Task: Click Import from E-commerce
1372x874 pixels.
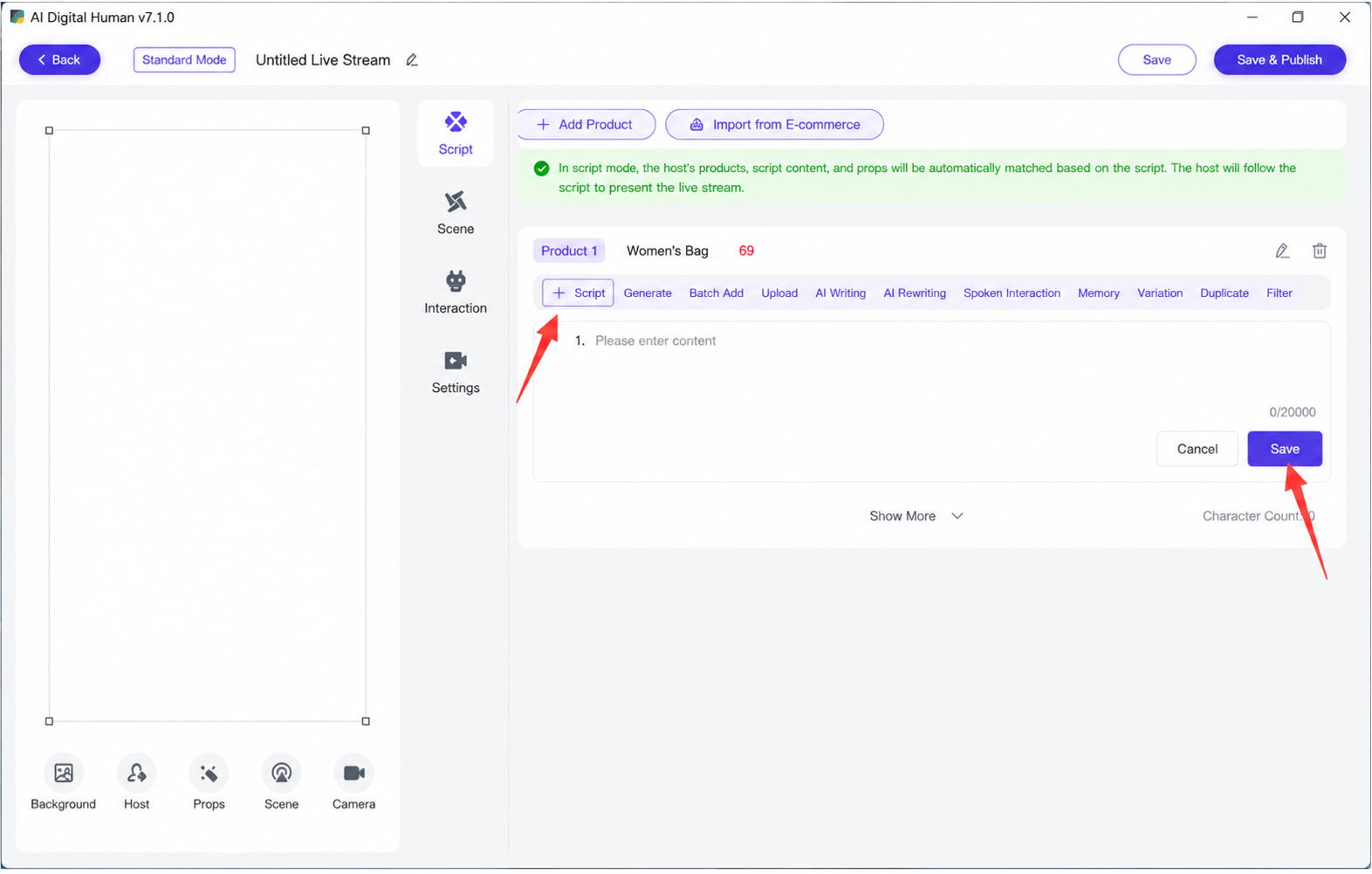Action: click(774, 125)
